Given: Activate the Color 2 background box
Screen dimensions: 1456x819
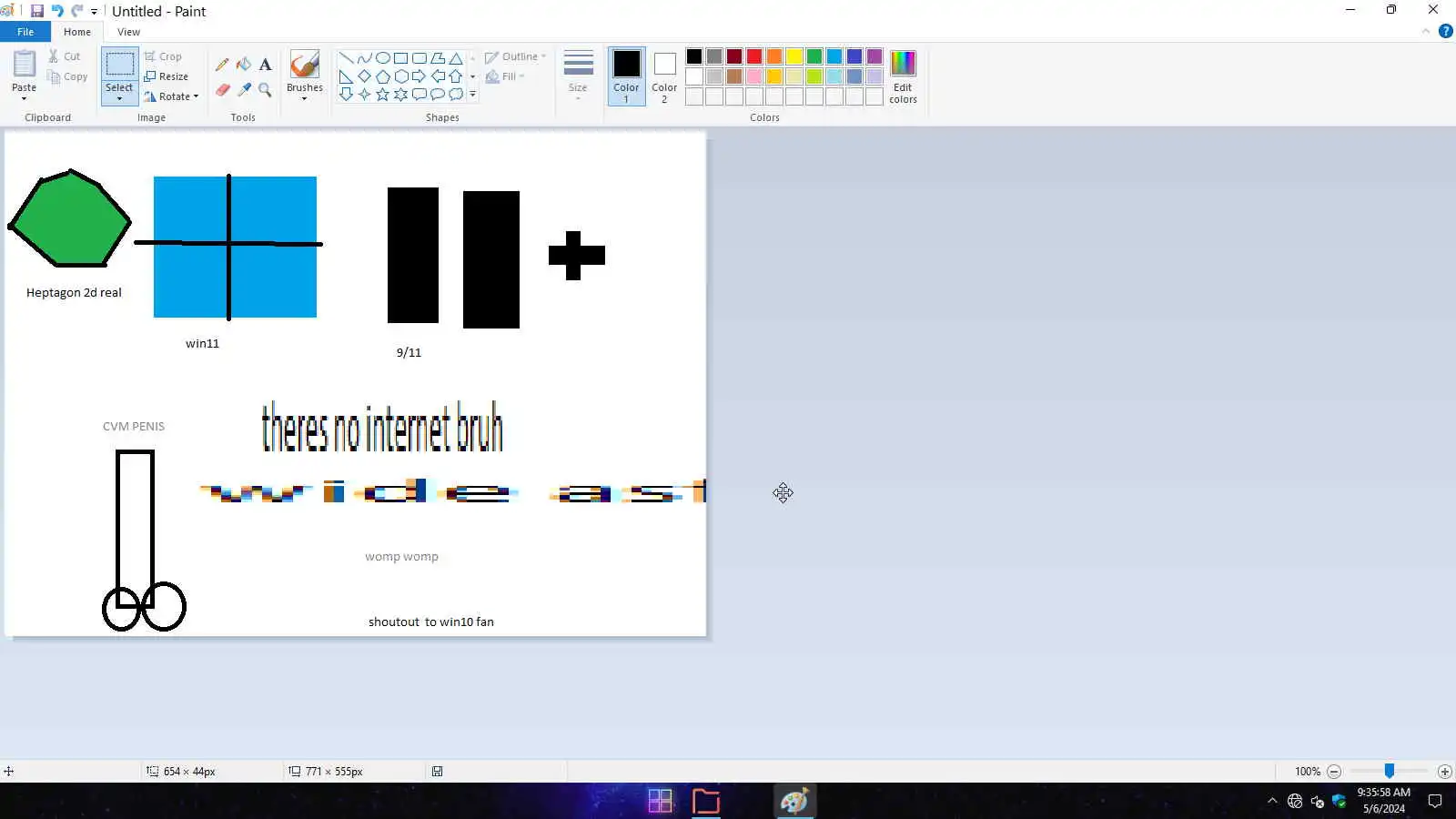Looking at the screenshot, I should pos(664,76).
